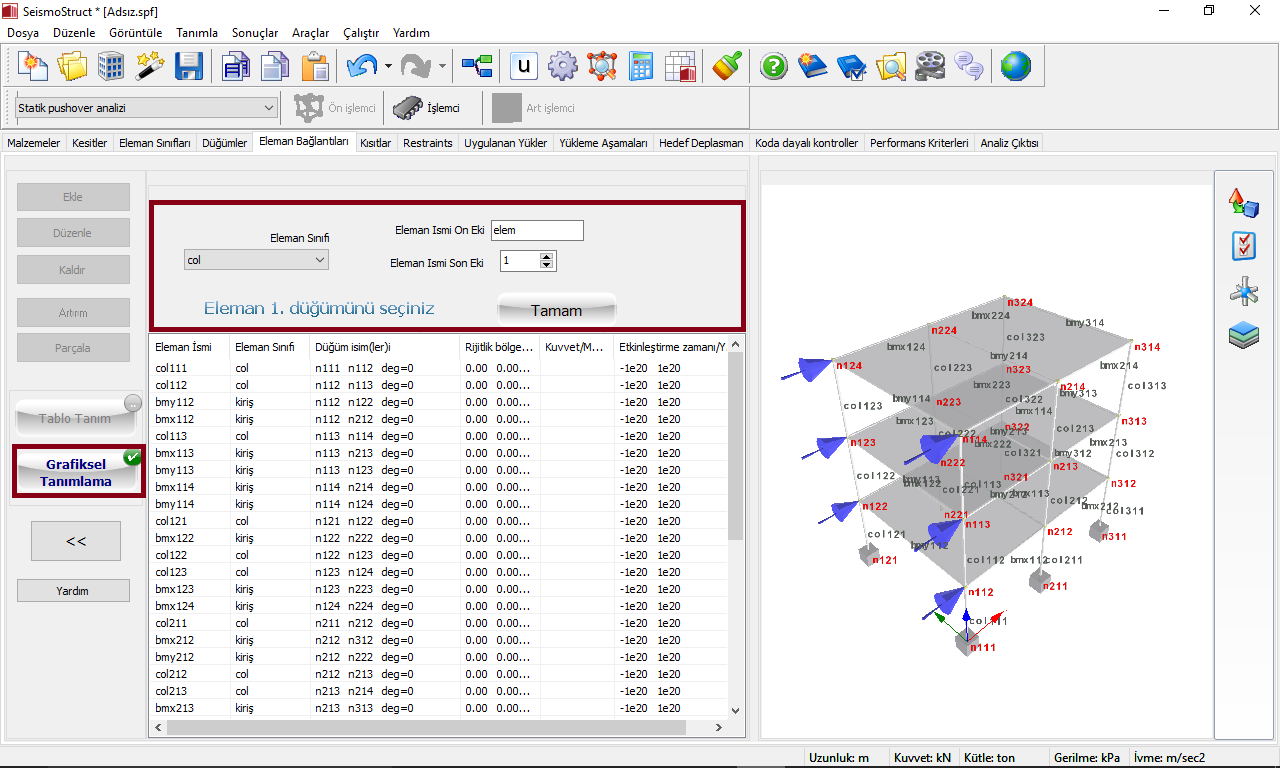This screenshot has height=768, width=1280.
Task: Expand the Statik pushover analizi dropdown
Action: tap(146, 108)
